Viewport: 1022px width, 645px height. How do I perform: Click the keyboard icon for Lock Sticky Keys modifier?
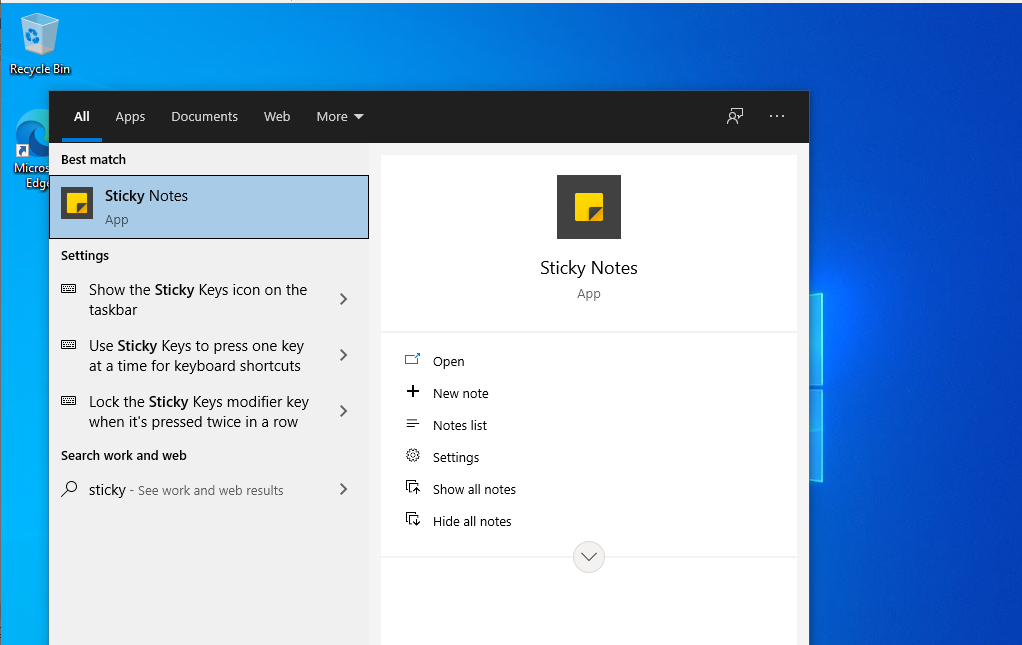coord(68,401)
